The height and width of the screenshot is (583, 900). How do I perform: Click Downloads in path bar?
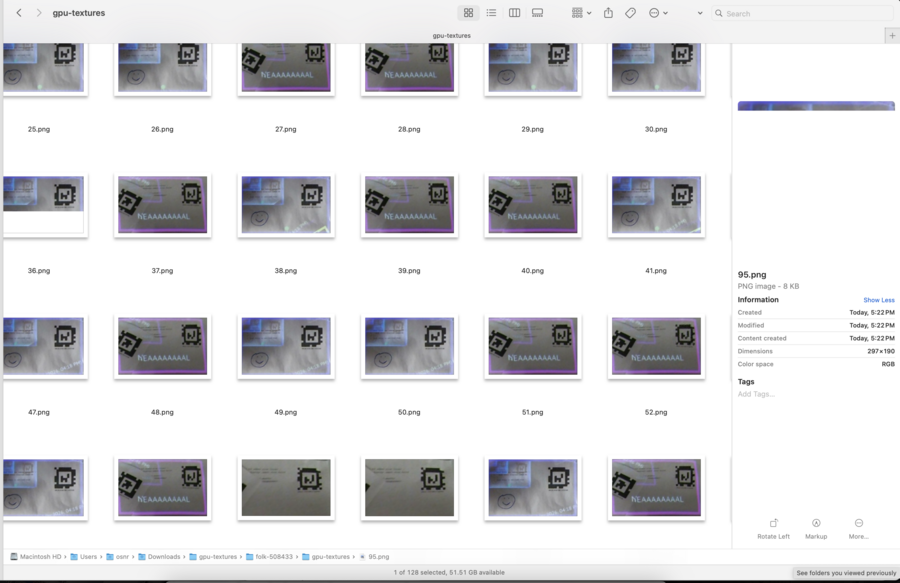tap(159, 557)
